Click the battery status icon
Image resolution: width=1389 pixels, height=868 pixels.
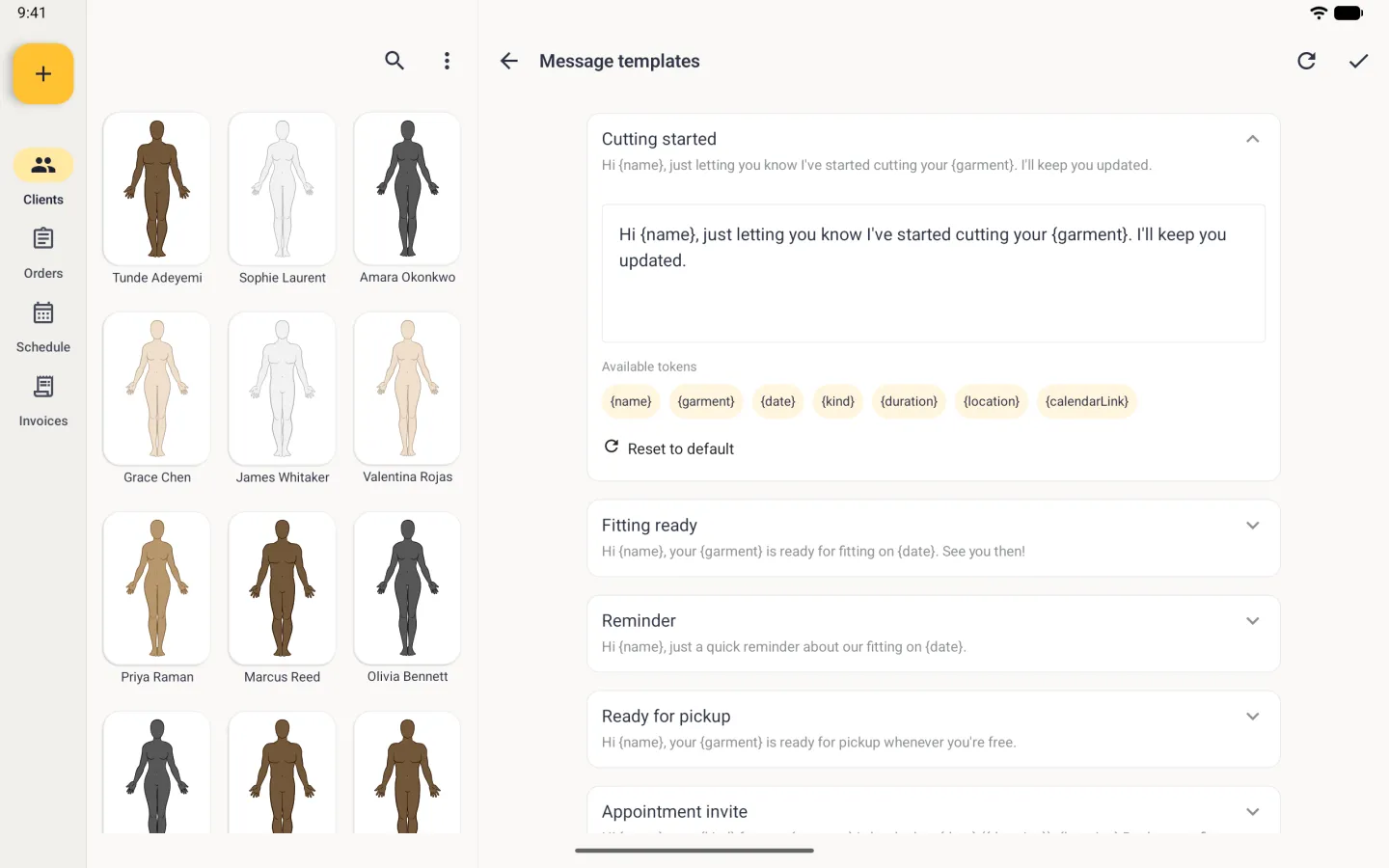coord(1348,13)
